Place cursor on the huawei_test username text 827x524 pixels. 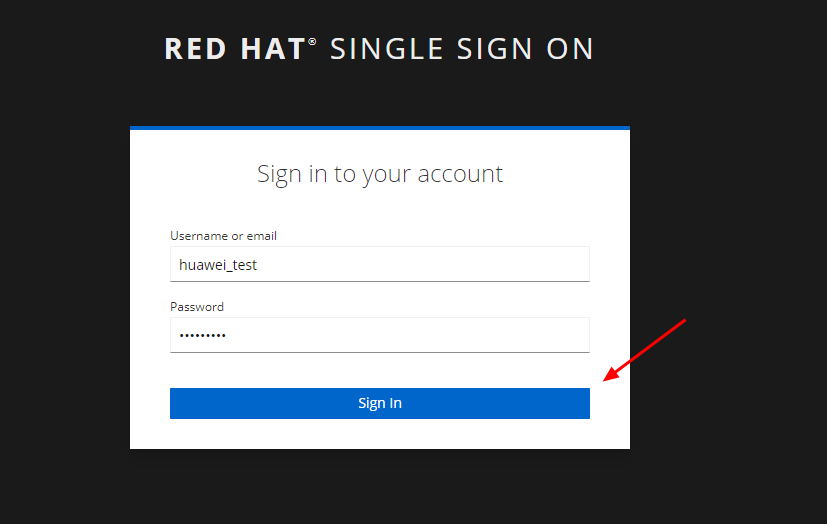(x=219, y=265)
